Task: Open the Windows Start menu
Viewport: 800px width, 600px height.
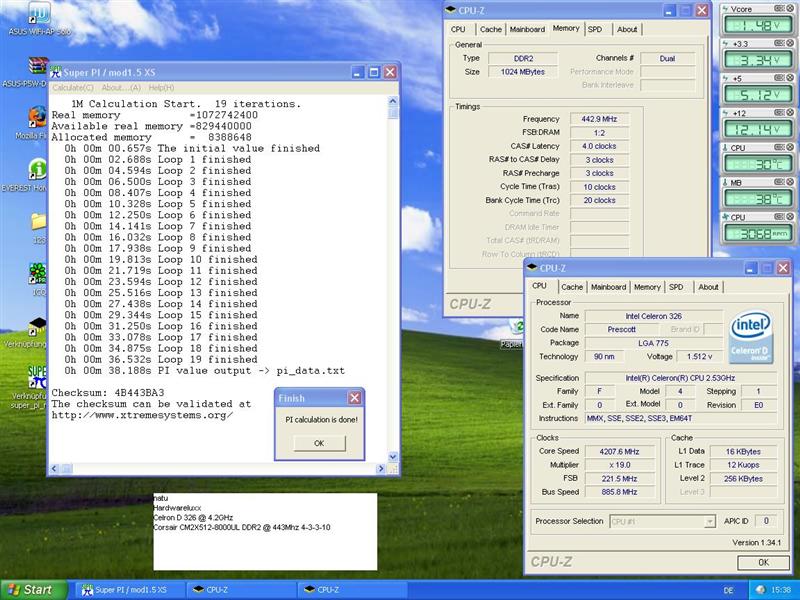Action: (34, 590)
